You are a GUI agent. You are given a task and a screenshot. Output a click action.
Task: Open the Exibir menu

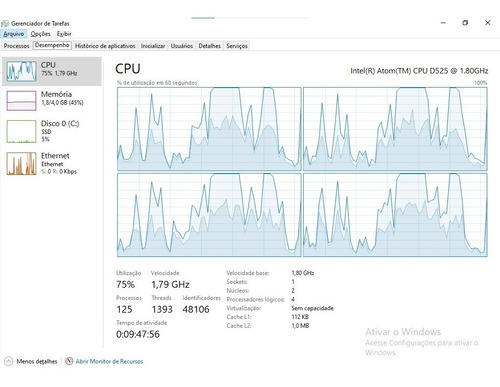pyautogui.click(x=64, y=34)
